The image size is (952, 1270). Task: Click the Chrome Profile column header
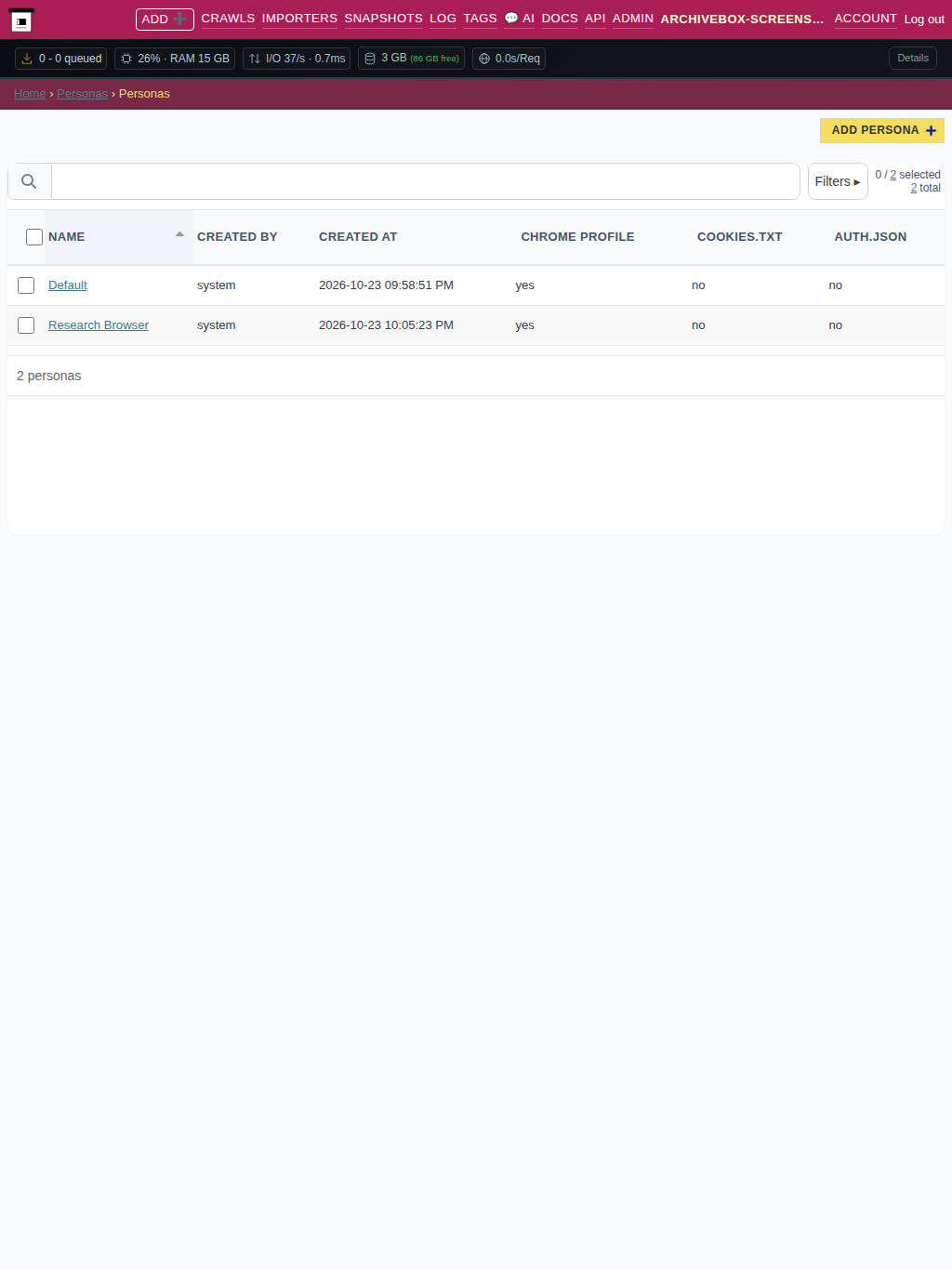point(577,237)
